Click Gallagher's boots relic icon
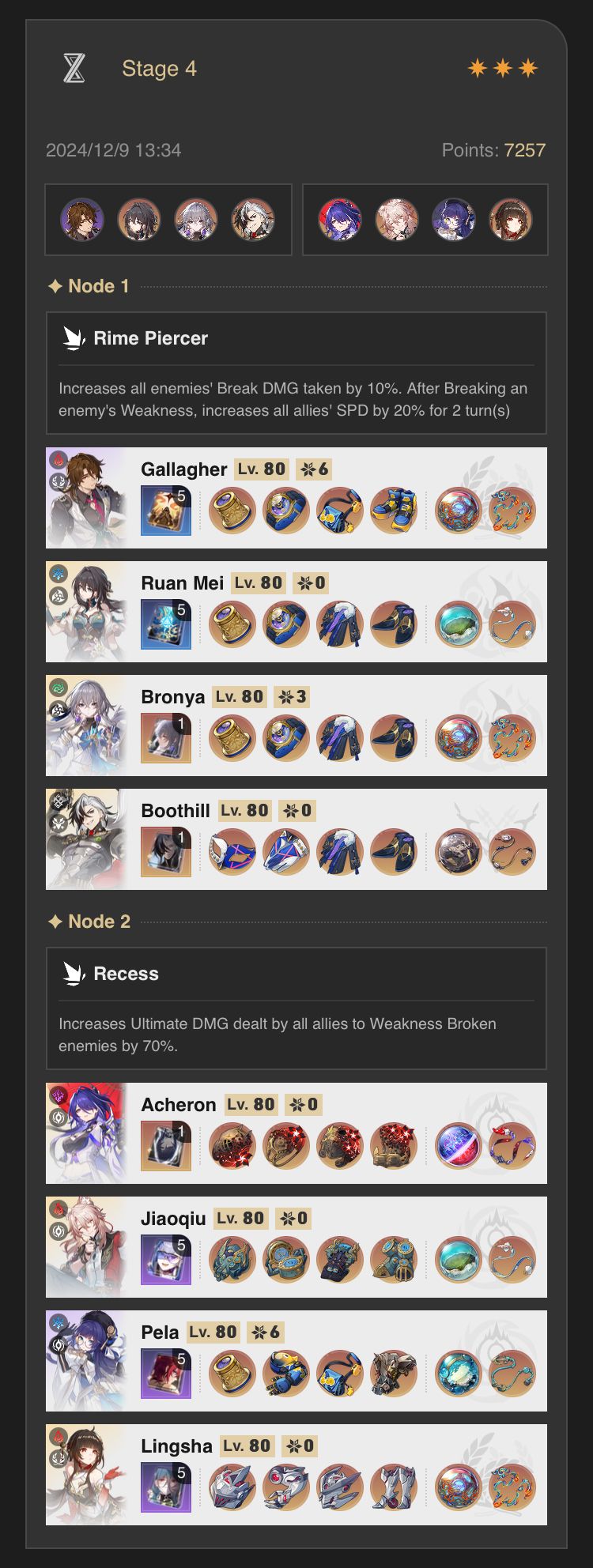593x1568 pixels. (394, 511)
